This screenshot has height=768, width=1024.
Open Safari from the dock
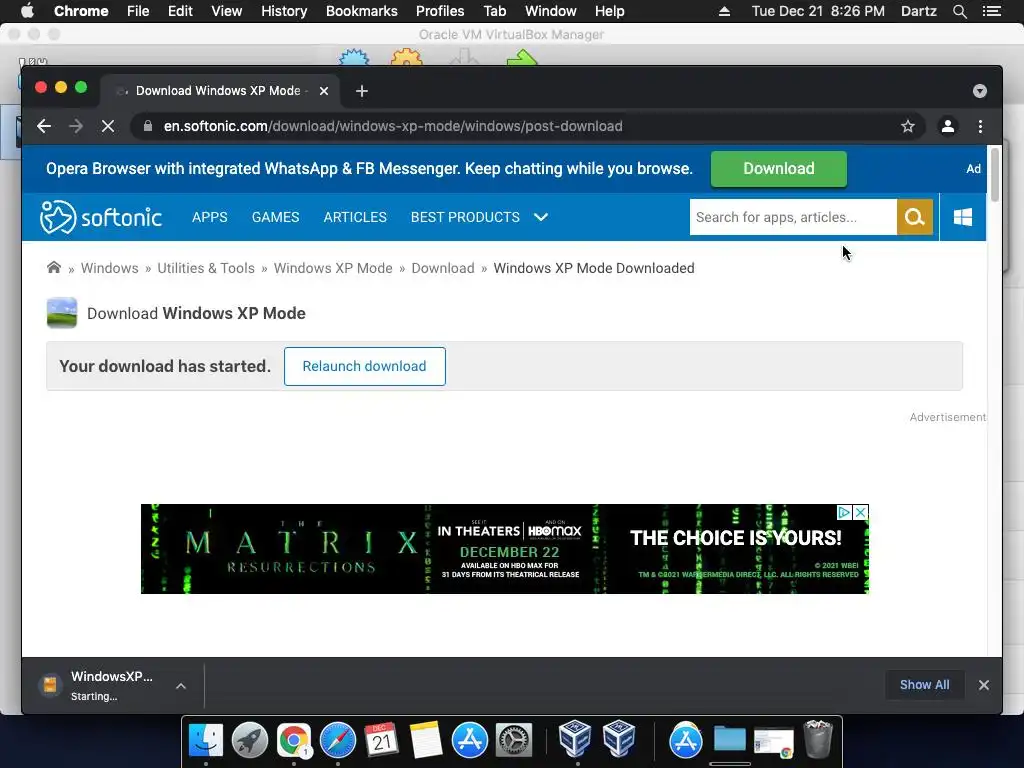pos(338,740)
